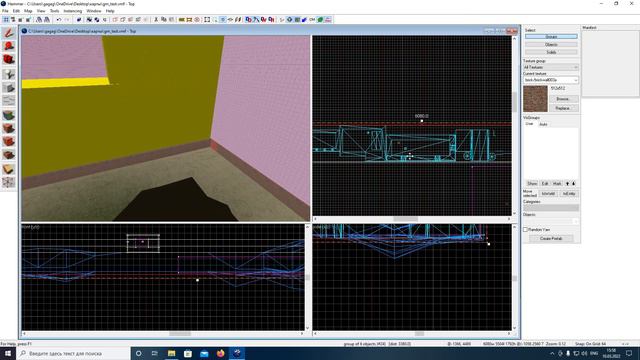
Task: Click the Cut toolbar icon
Action: 156,20
